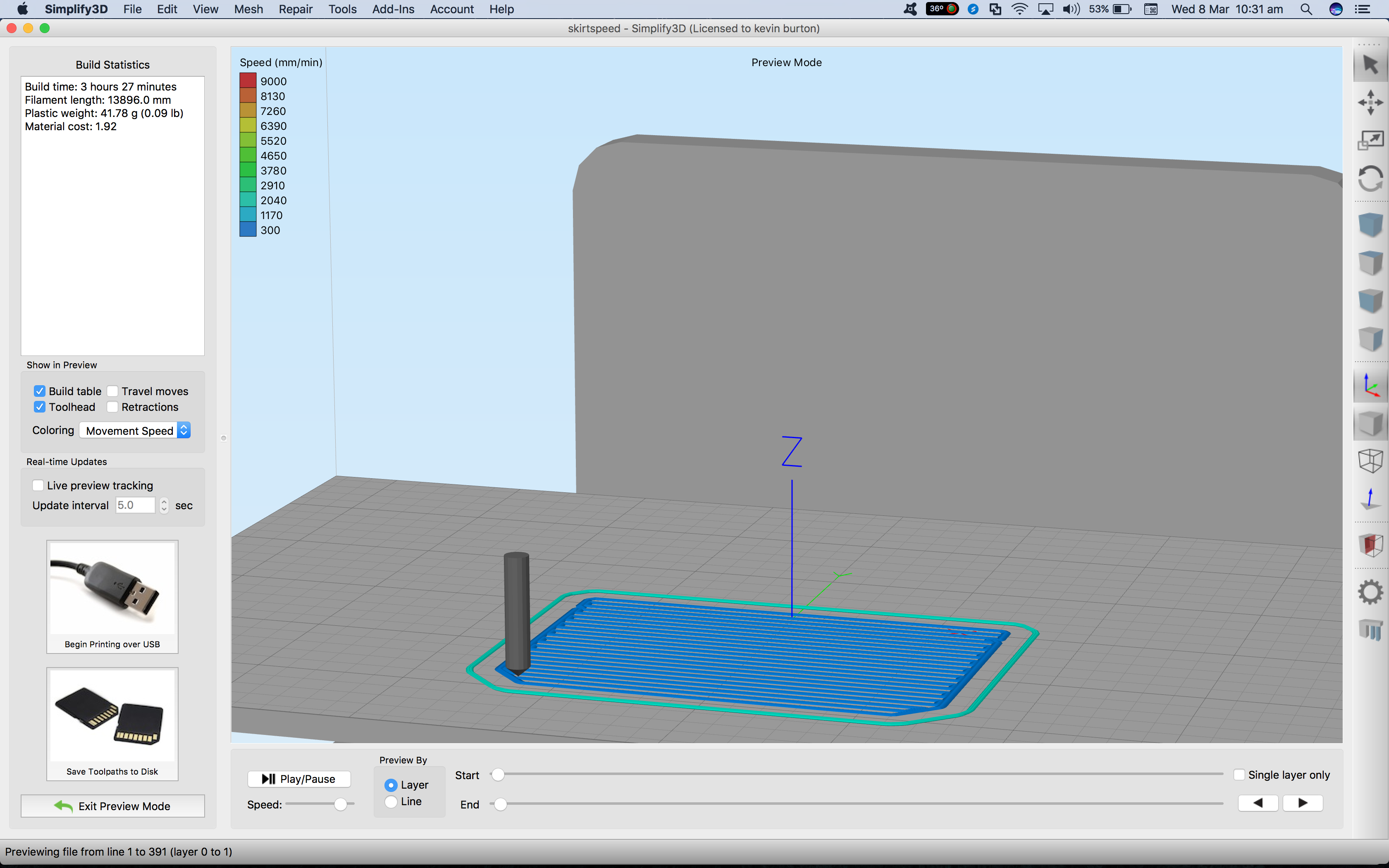Screen dimensions: 1389x868
Task: Open the Mesh menu
Action: 248,9
